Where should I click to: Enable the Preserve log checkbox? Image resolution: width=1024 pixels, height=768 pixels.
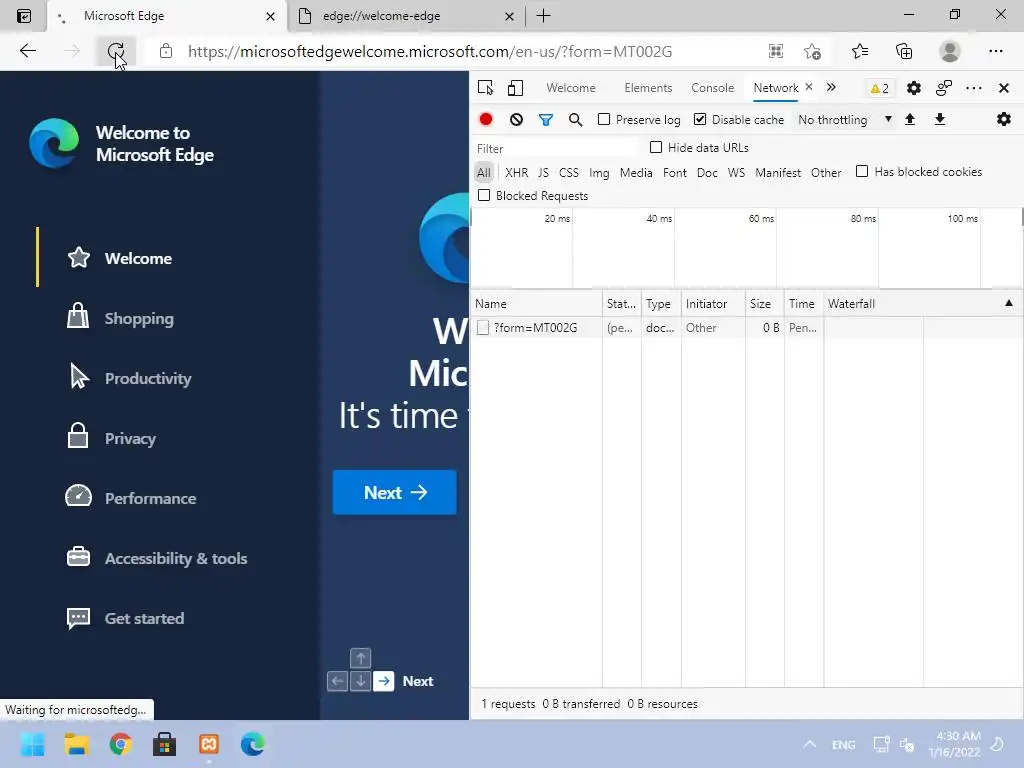tap(604, 119)
